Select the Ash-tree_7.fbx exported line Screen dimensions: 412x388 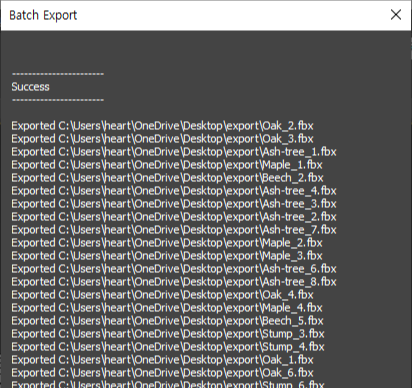click(174, 230)
